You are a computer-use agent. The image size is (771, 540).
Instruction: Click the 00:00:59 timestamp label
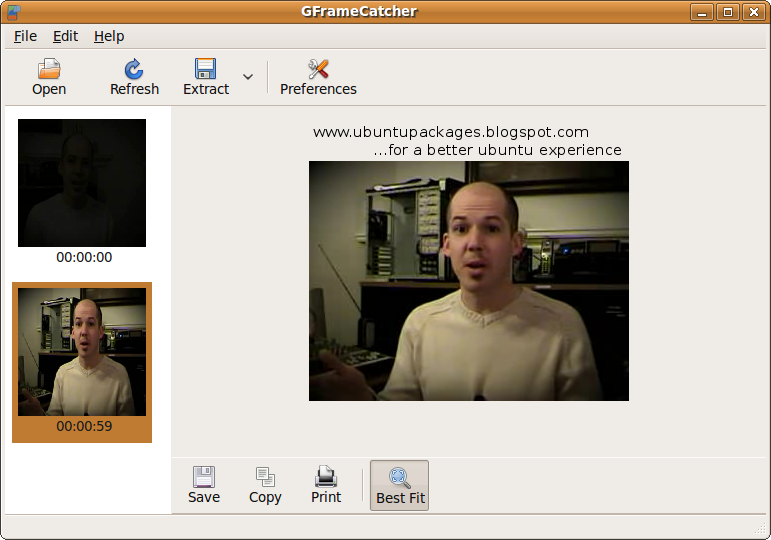(84, 426)
